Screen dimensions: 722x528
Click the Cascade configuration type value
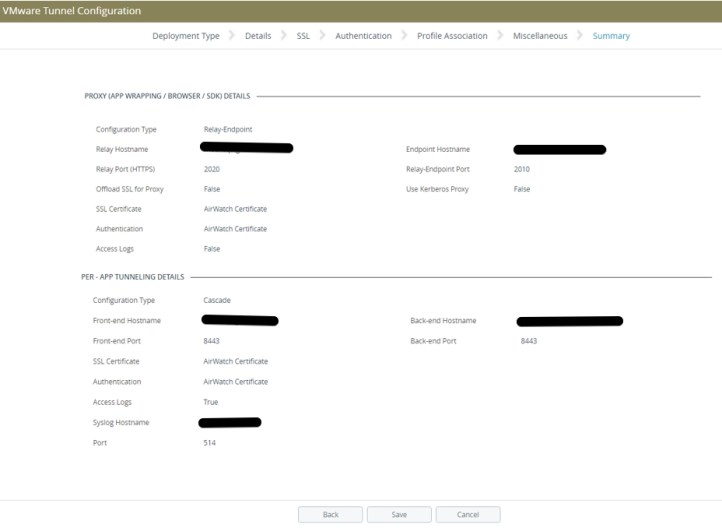point(217,300)
